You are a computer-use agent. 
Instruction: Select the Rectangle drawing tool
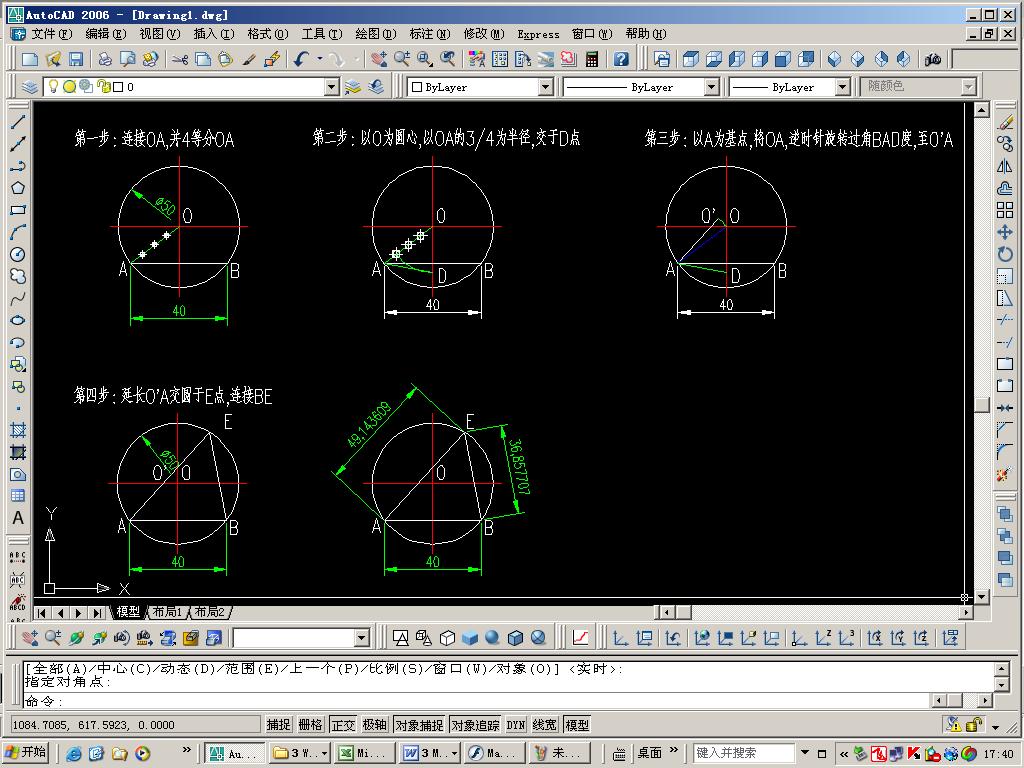[18, 210]
